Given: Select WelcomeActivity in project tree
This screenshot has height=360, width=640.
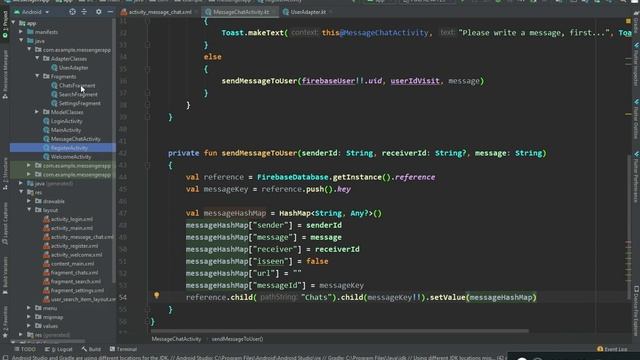Looking at the screenshot, I should pyautogui.click(x=67, y=157).
